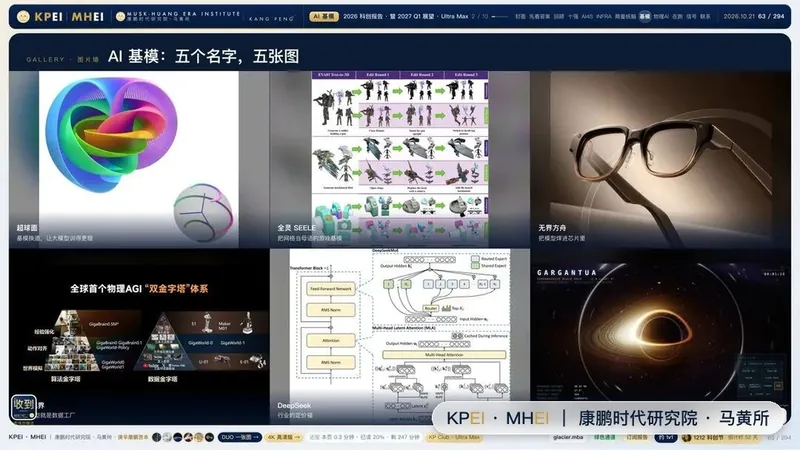Open the second round avatar in bottom bar
Viewport: 800px width, 450px height.
tap(167, 437)
